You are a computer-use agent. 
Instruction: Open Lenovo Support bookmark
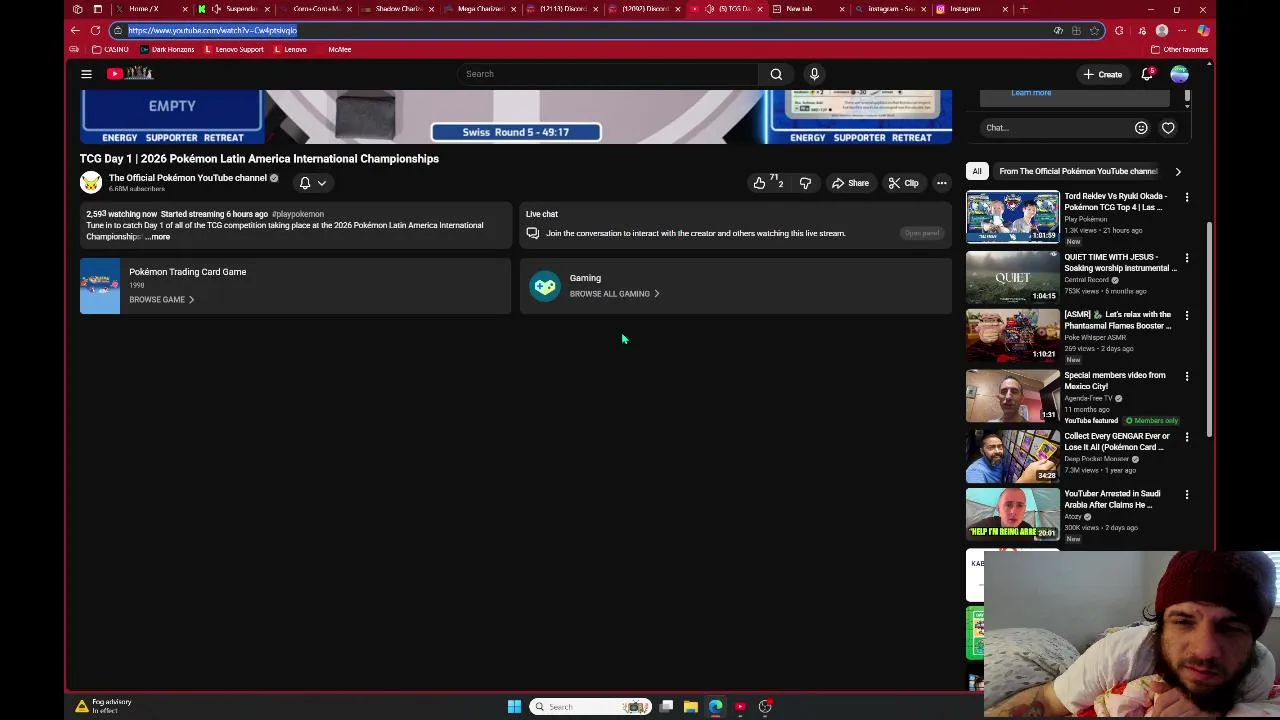tap(235, 49)
